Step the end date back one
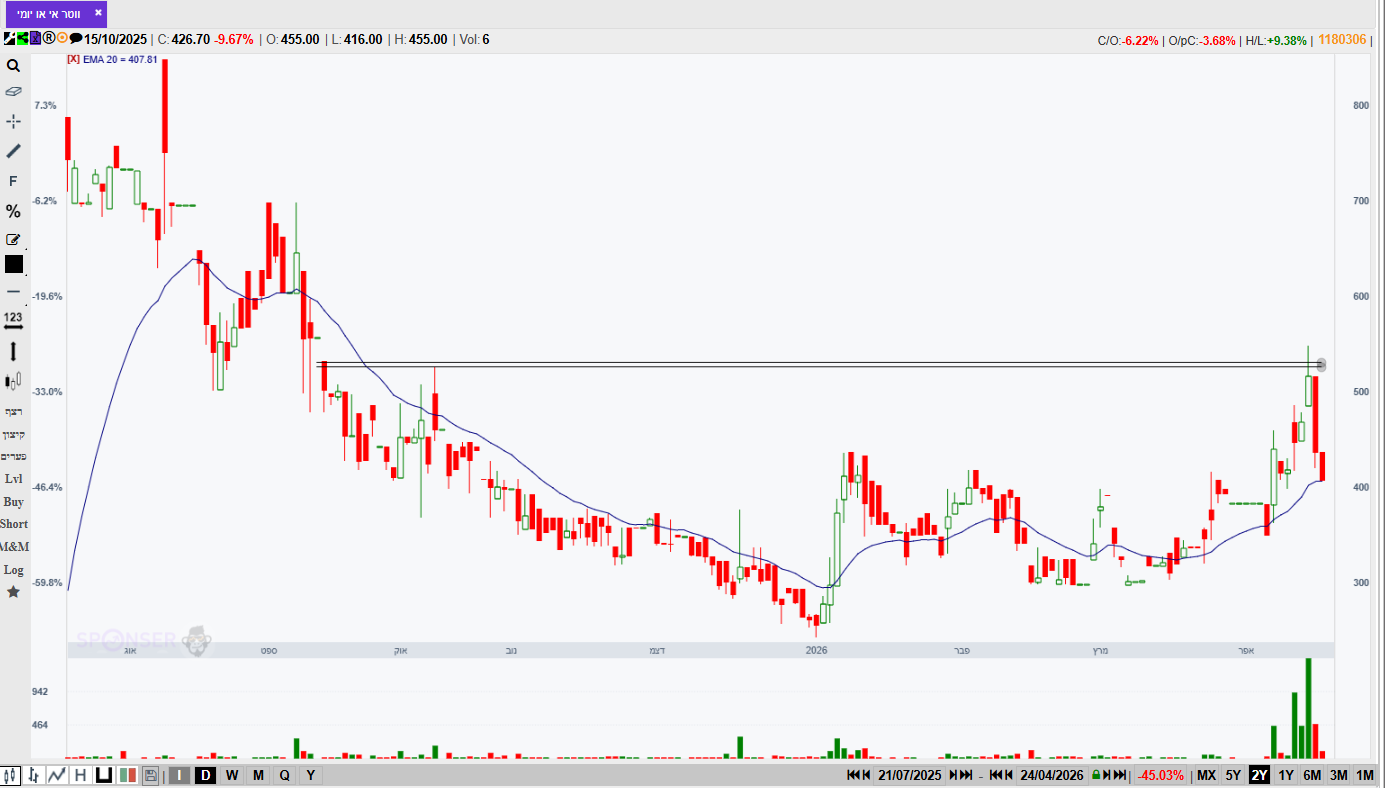The image size is (1385, 788). pyautogui.click(x=1009, y=775)
